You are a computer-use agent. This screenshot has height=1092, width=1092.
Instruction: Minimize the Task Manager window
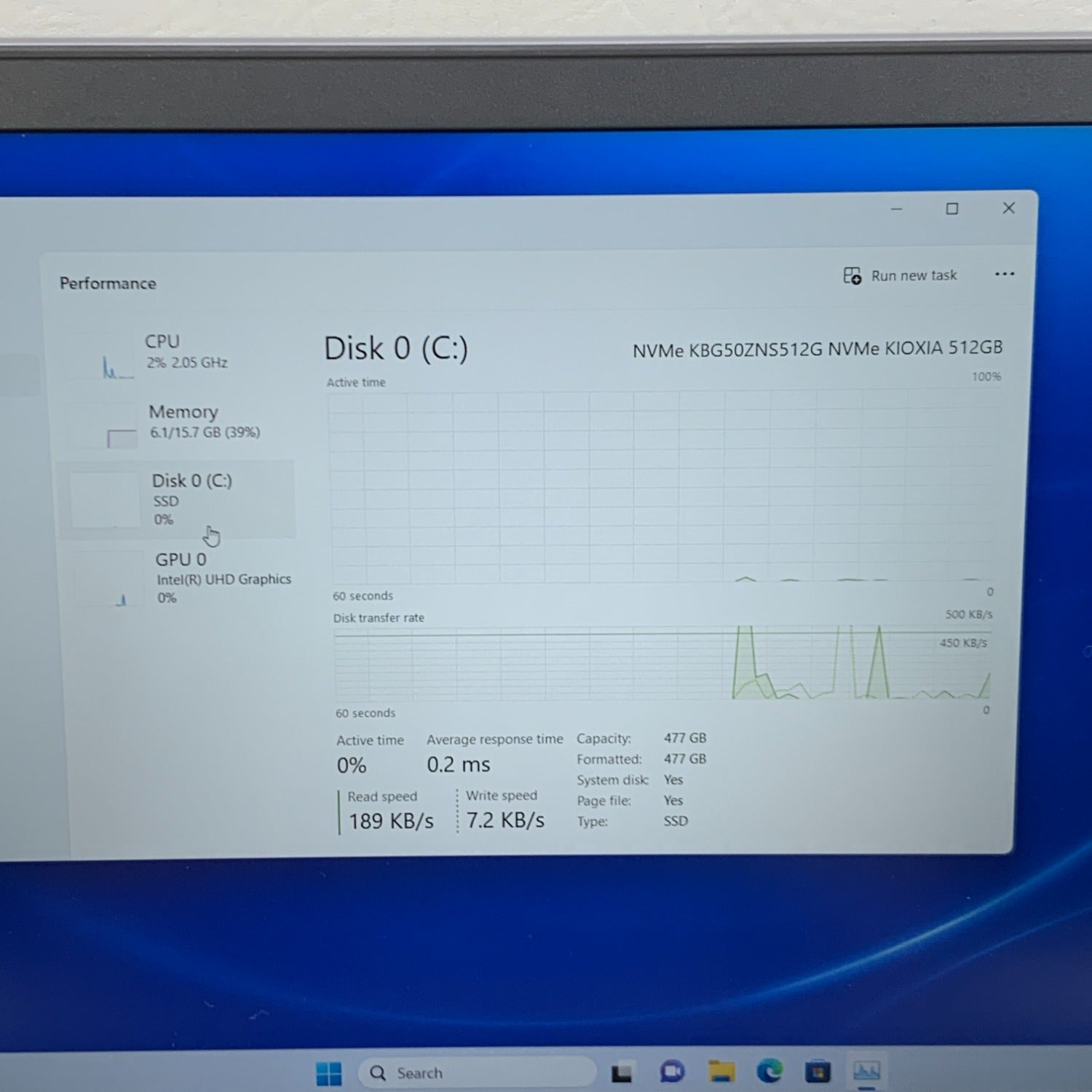click(896, 210)
